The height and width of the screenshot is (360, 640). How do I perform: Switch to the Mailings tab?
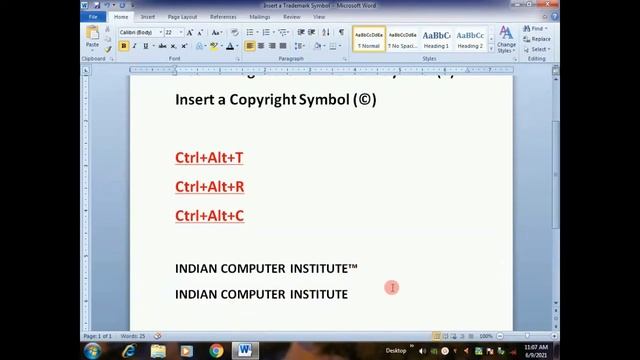[x=260, y=17]
